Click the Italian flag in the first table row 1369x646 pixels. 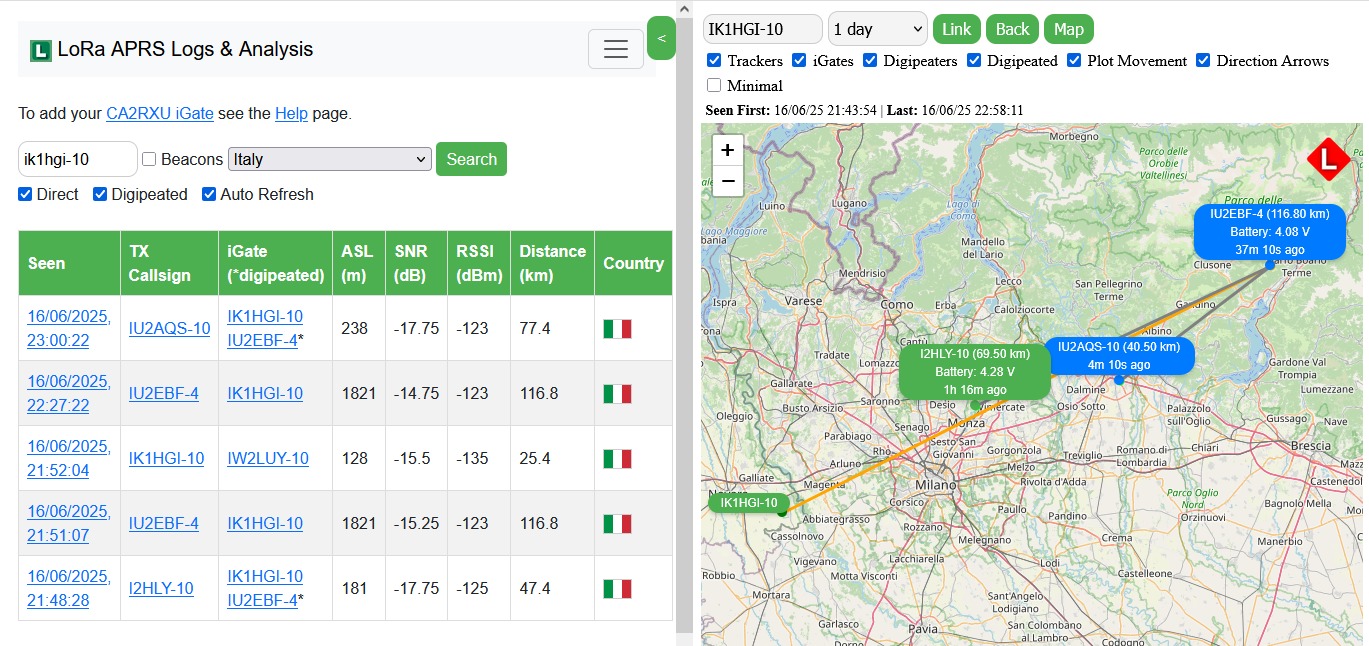617,329
